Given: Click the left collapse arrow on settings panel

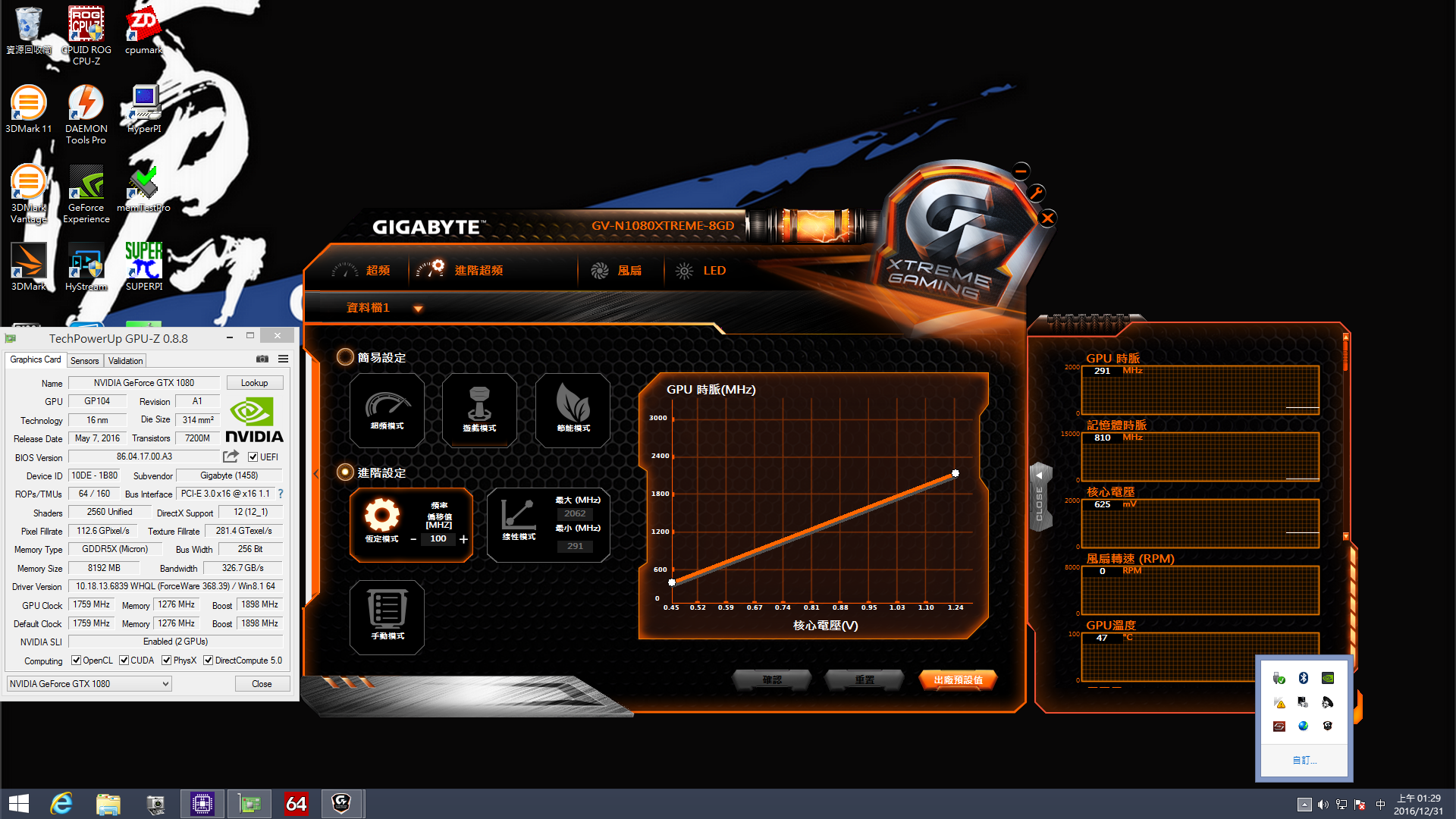Looking at the screenshot, I should [316, 474].
